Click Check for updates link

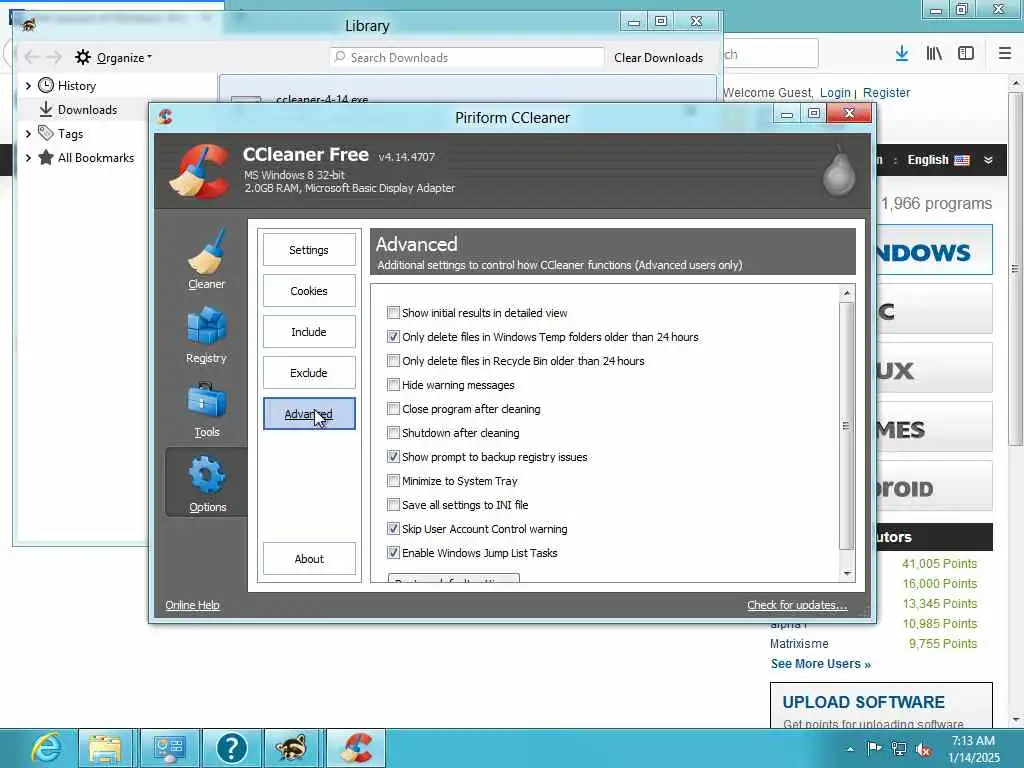pos(797,605)
